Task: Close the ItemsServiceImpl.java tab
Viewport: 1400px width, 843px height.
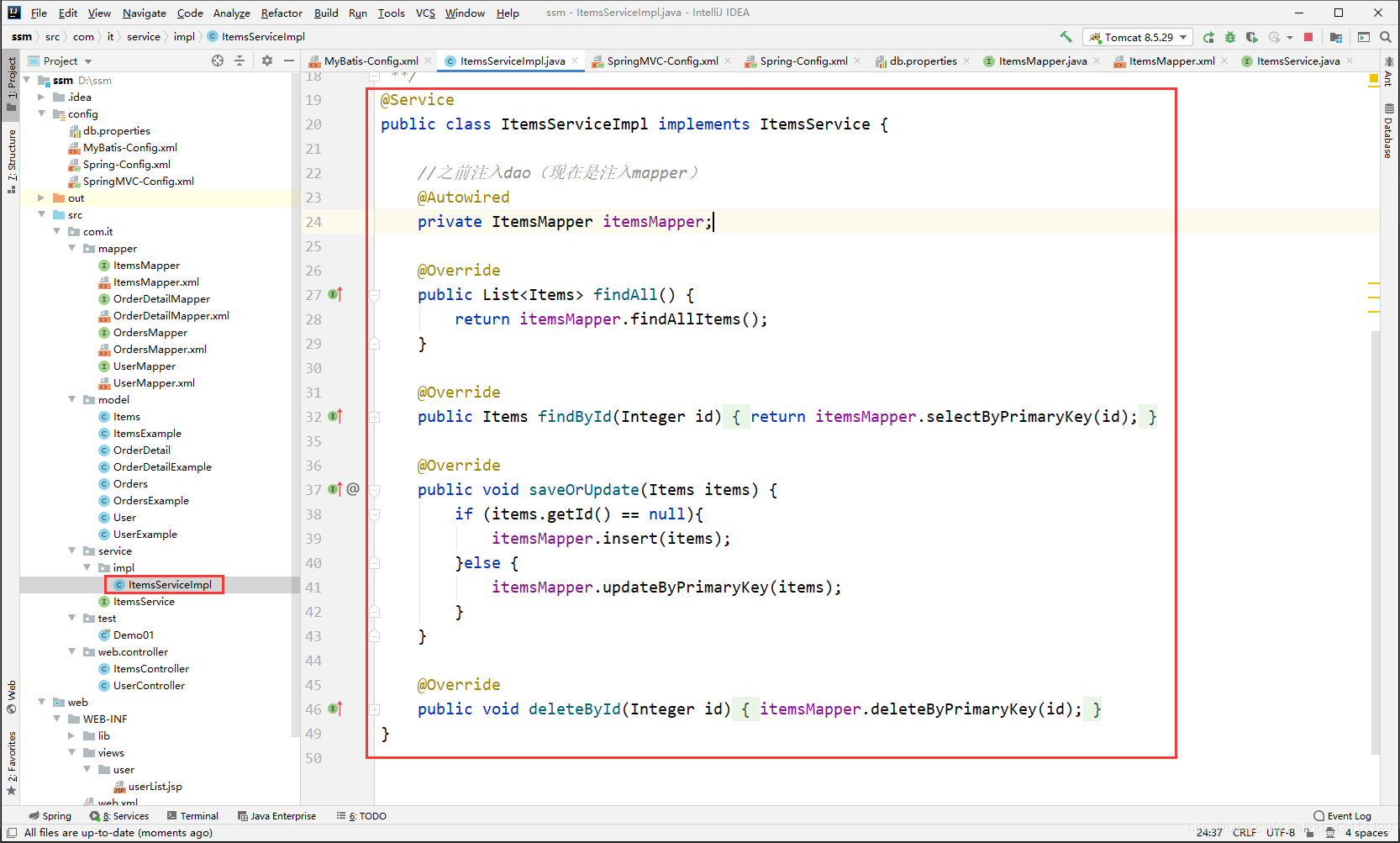Action: [x=575, y=61]
